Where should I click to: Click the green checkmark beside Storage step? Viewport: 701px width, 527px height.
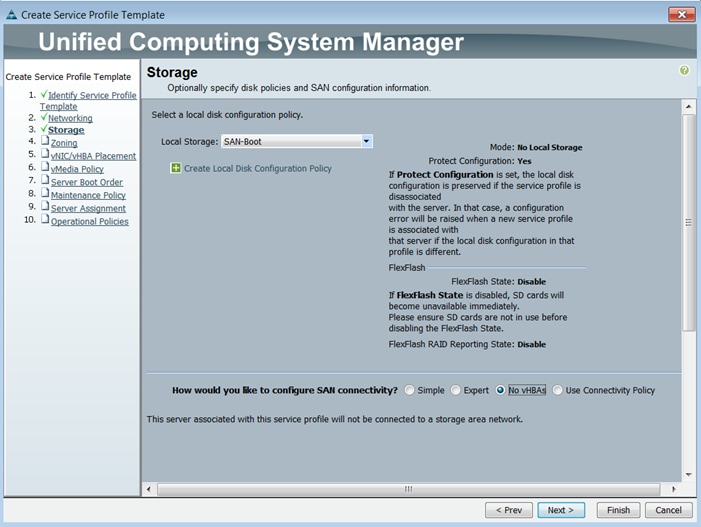point(43,129)
